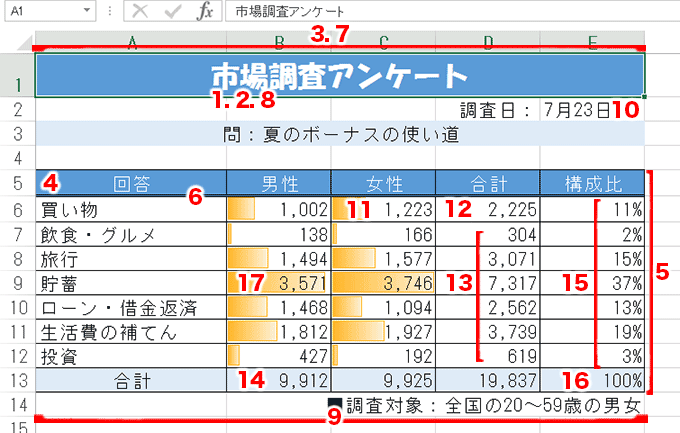Image resolution: width=680 pixels, height=433 pixels.
Task: Click the date cell showing 7月23日
Action: click(578, 109)
